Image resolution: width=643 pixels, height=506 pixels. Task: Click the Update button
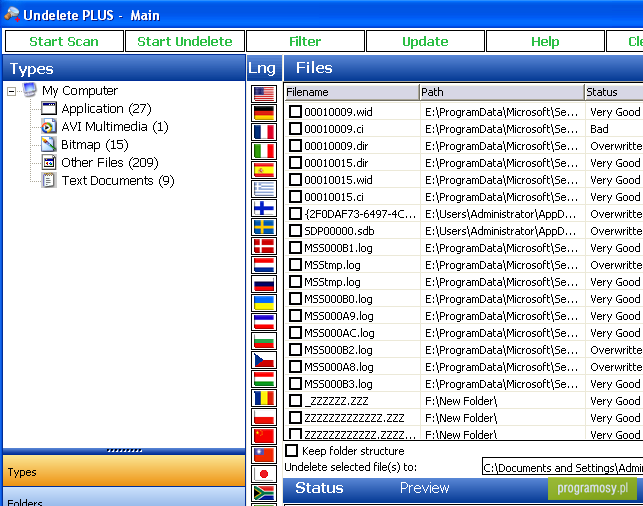425,41
